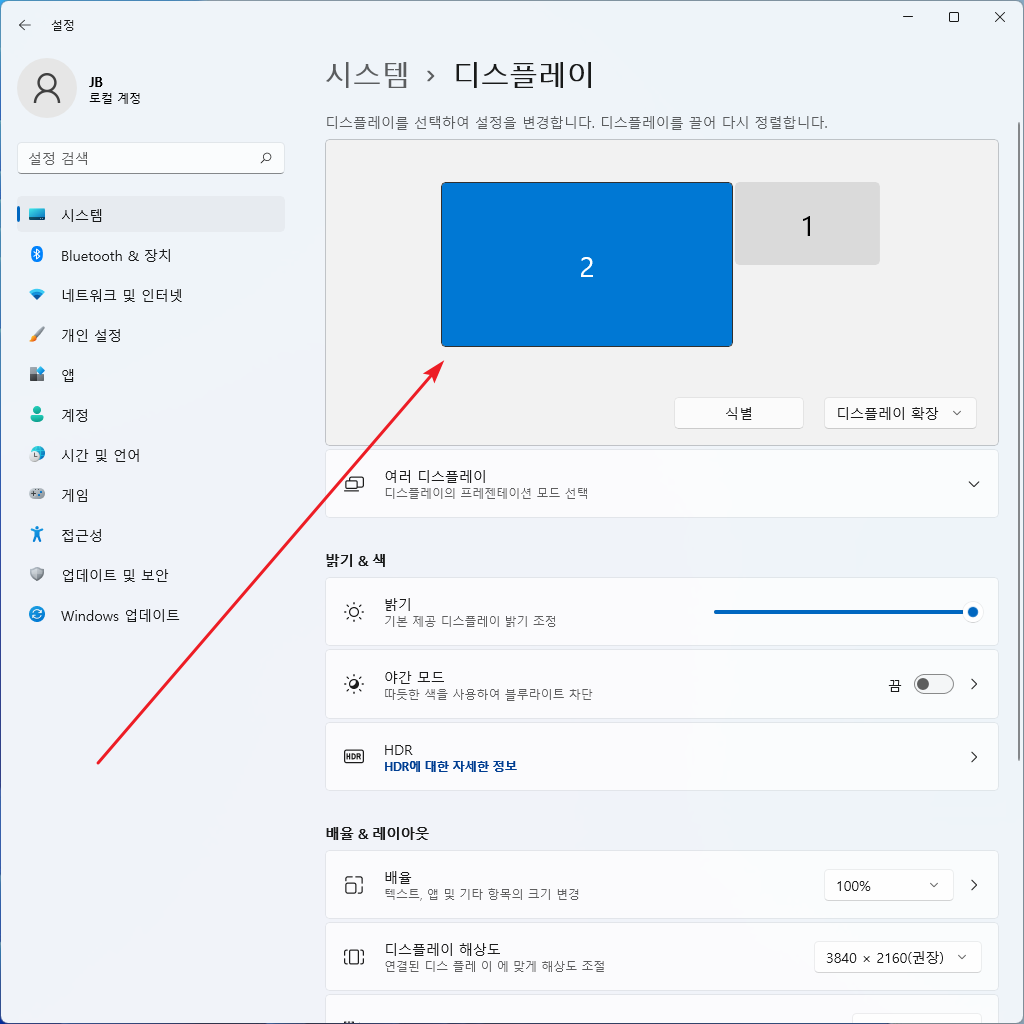Click the 식별 button

tap(739, 413)
